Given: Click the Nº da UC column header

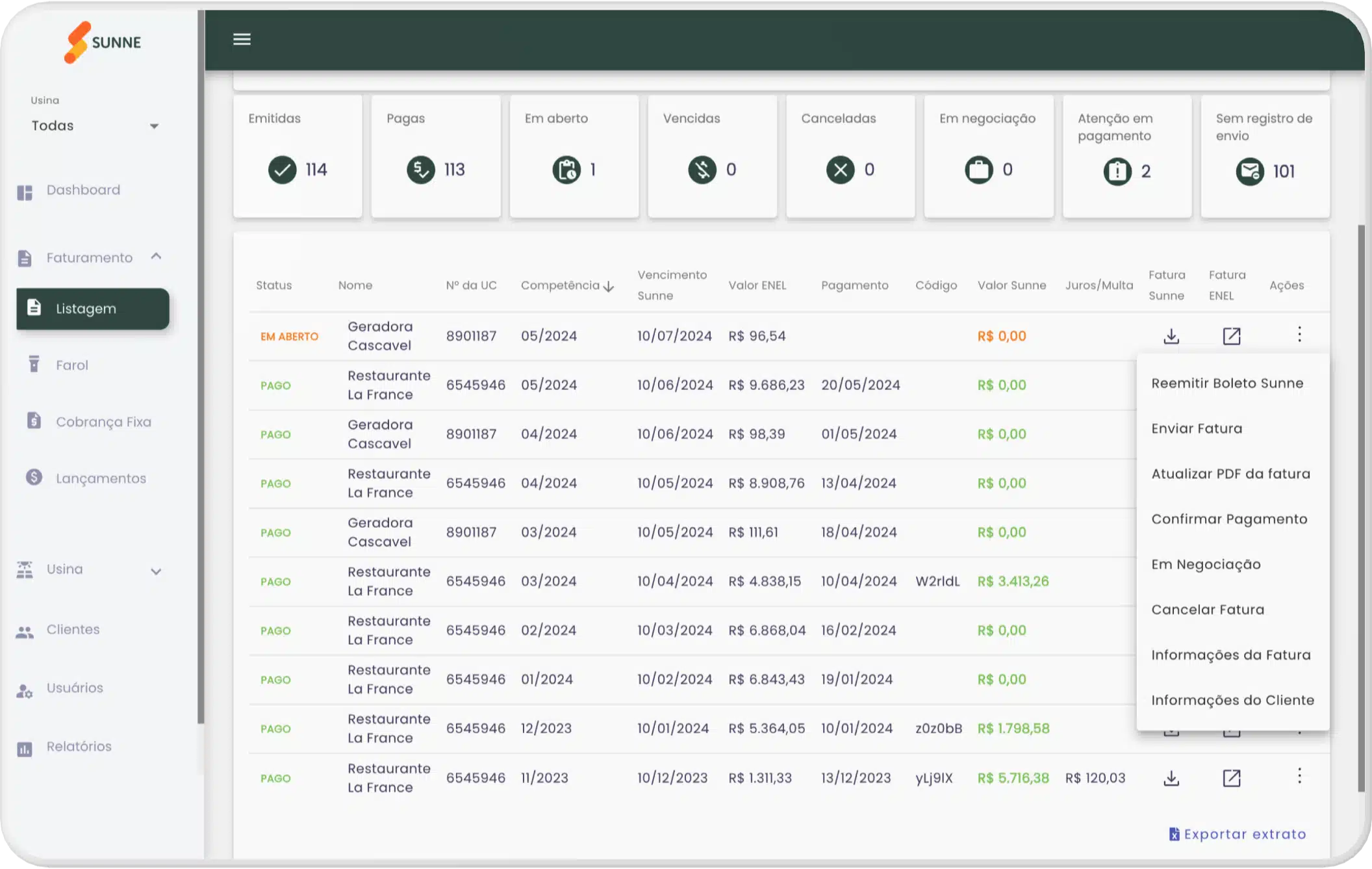Looking at the screenshot, I should pyautogui.click(x=471, y=285).
